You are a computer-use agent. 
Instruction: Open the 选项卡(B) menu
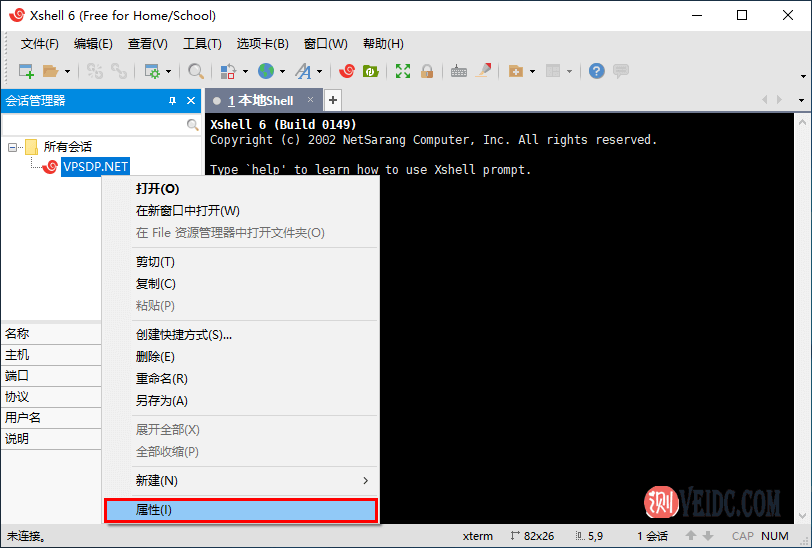pyautogui.click(x=263, y=44)
